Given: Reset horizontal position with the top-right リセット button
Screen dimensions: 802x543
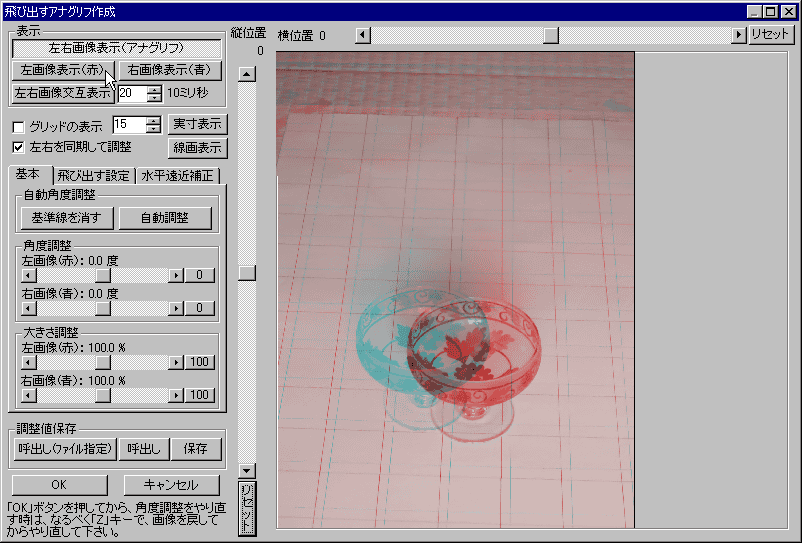Looking at the screenshot, I should tap(770, 35).
